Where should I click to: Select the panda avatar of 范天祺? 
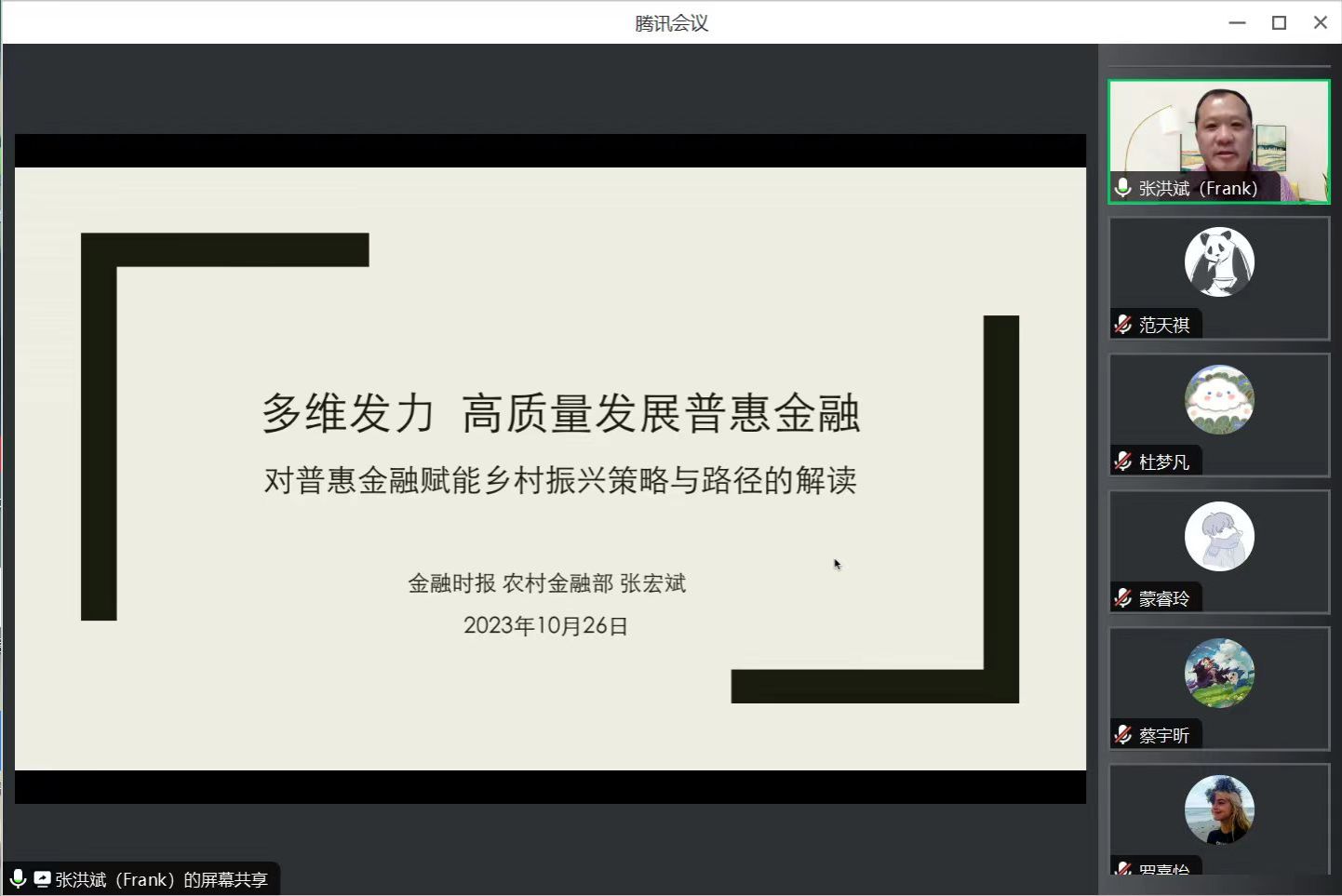tap(1219, 262)
